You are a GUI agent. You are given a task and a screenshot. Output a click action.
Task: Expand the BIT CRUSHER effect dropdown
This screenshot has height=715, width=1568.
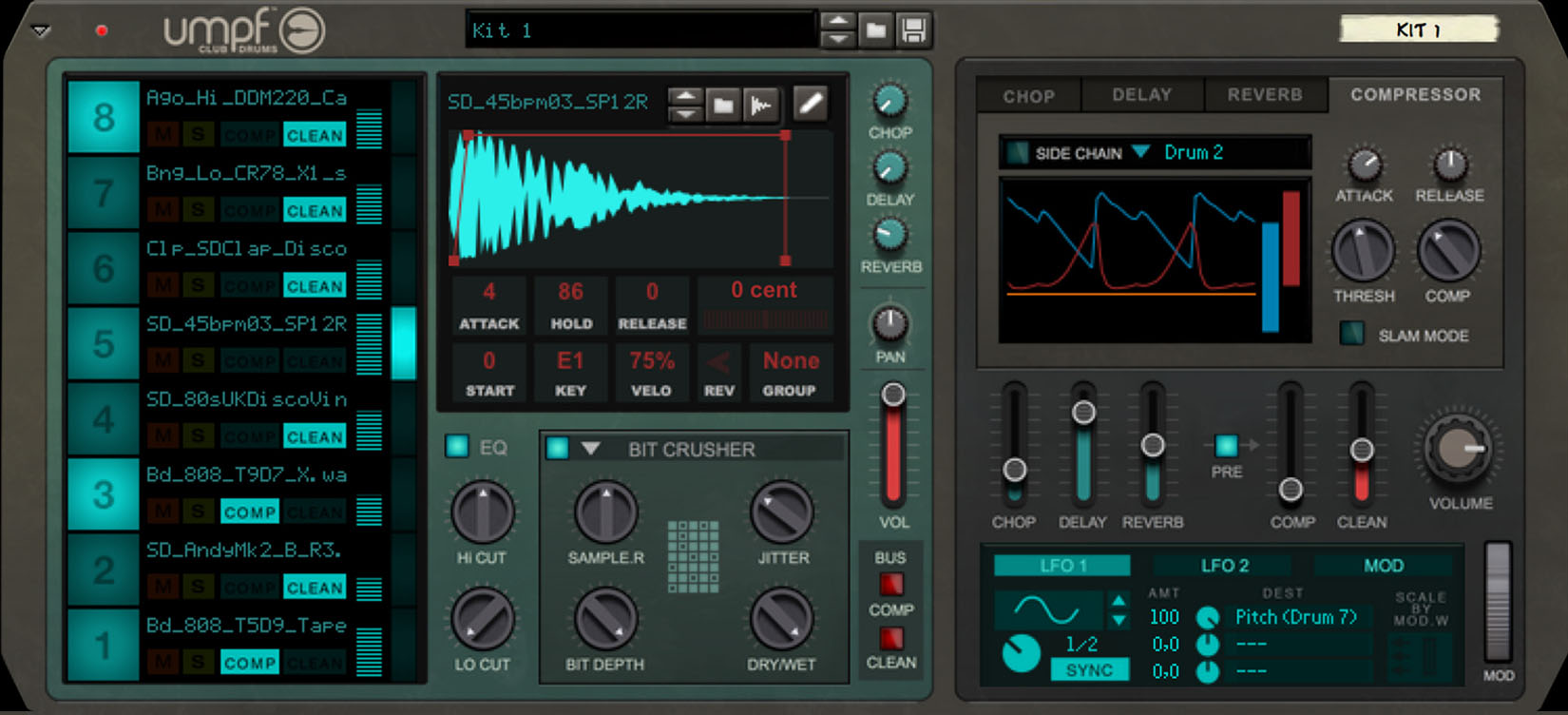[590, 449]
